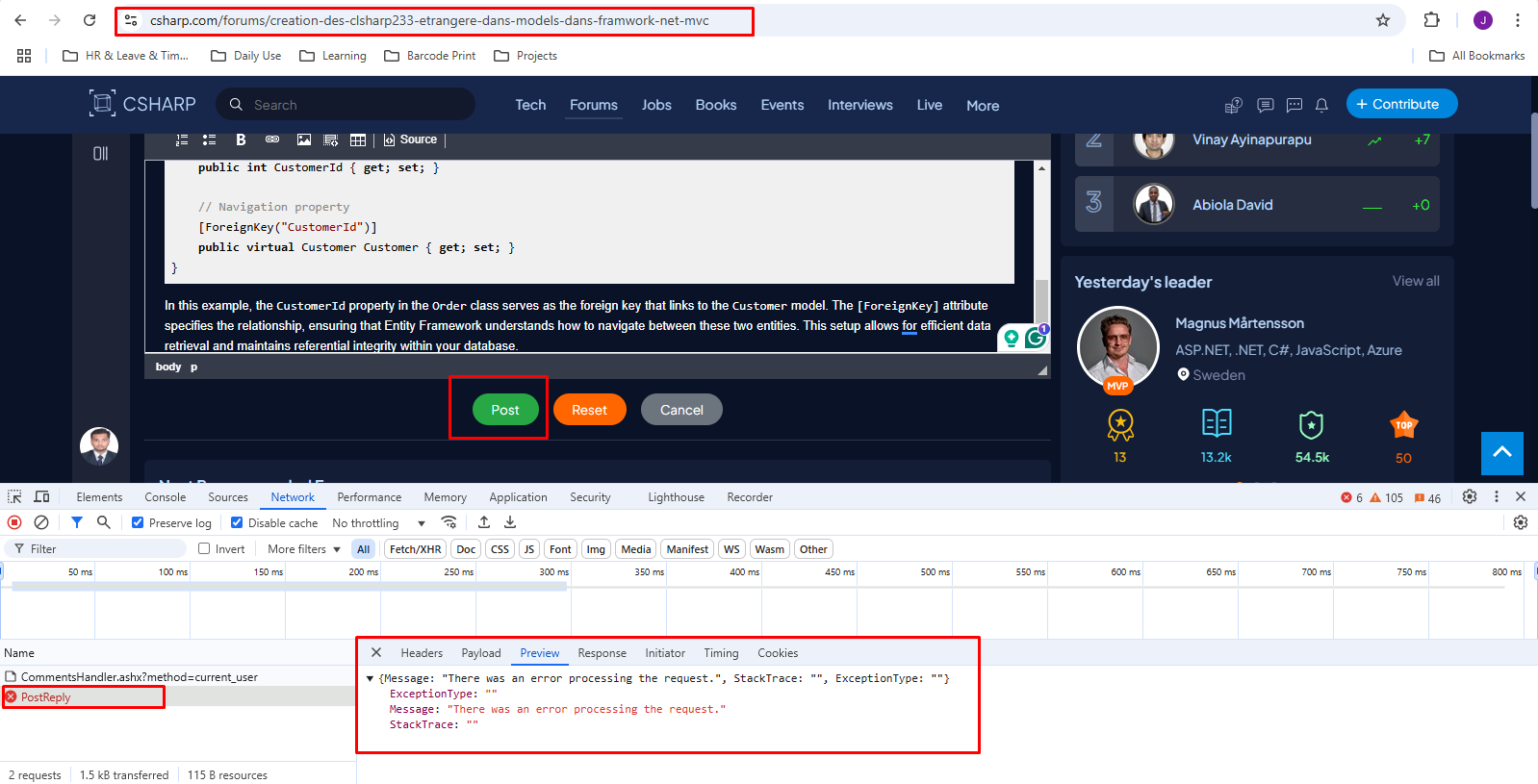Image resolution: width=1538 pixels, height=784 pixels.
Task: Open the Daily Use bookmark folder
Action: [246, 56]
